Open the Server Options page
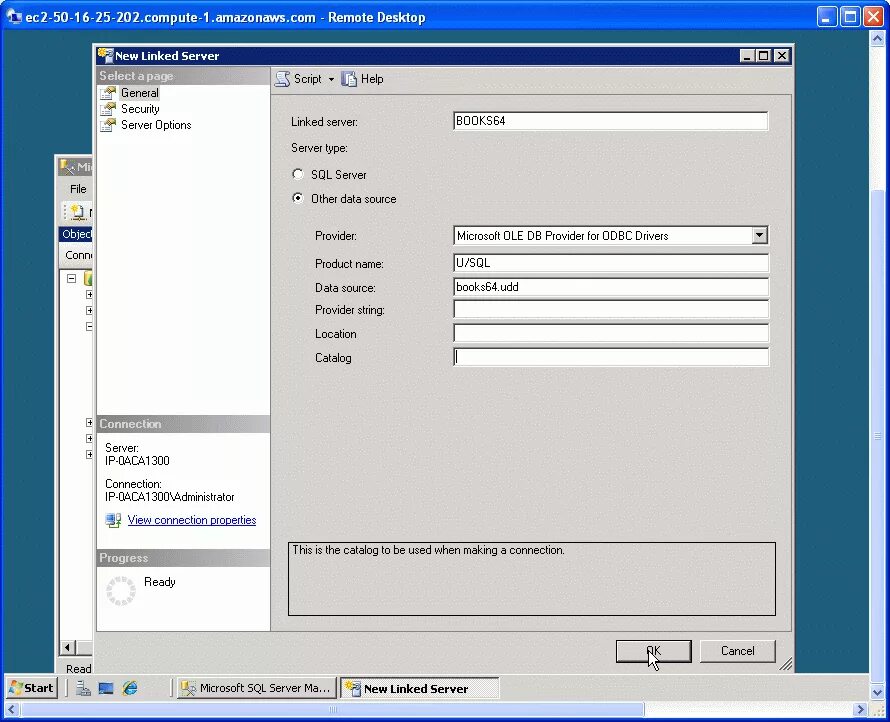890x722 pixels. (156, 125)
